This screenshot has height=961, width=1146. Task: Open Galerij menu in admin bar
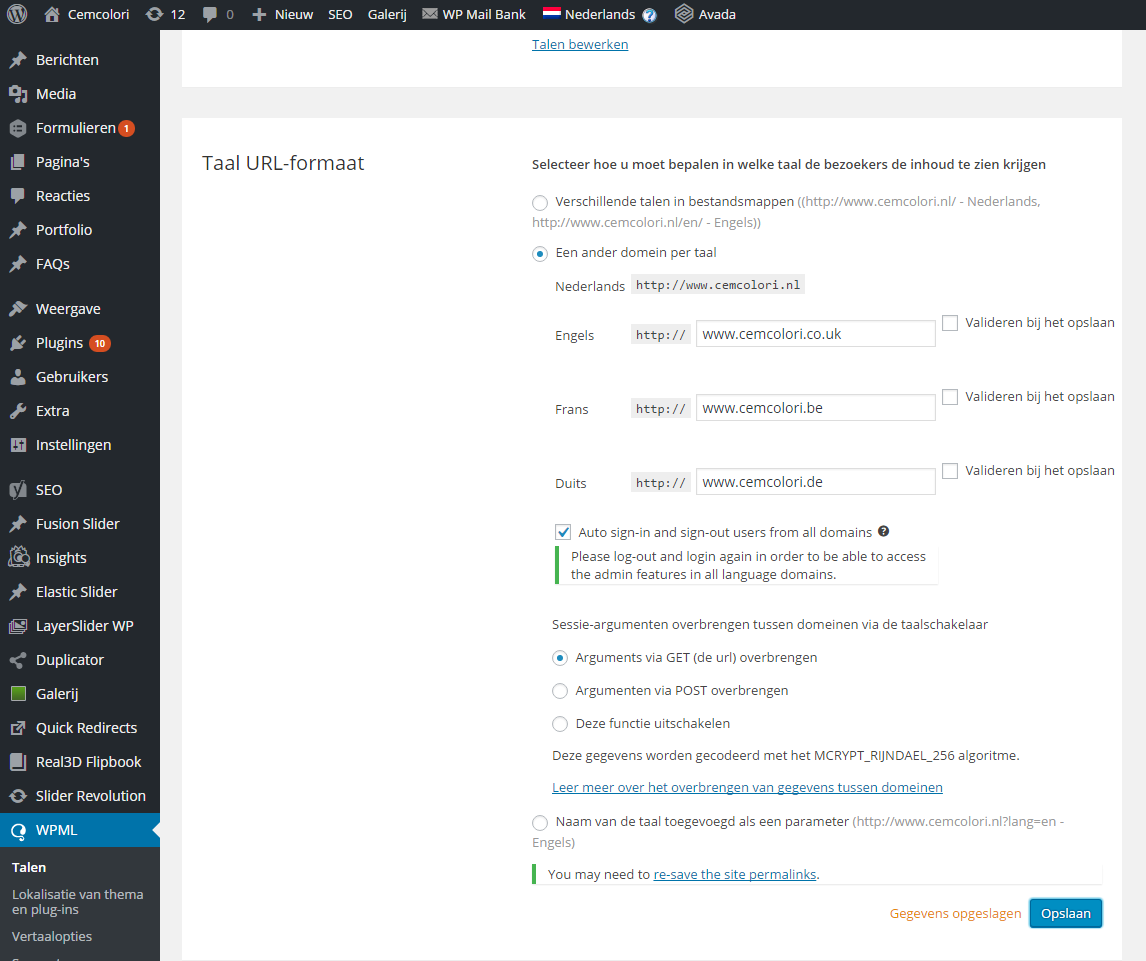pos(387,15)
